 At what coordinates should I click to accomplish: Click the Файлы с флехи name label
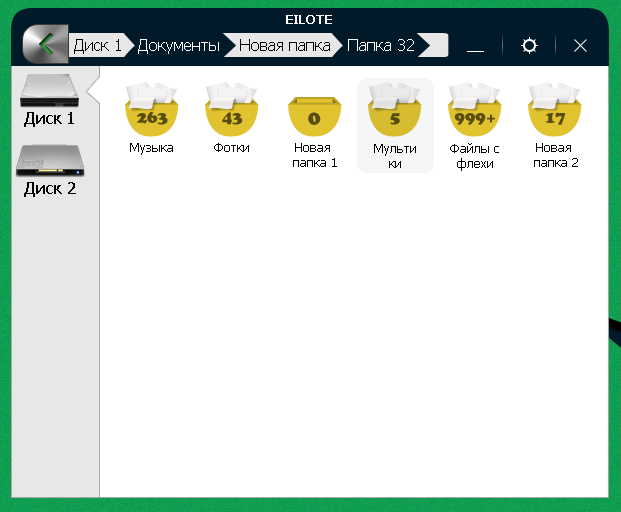(x=474, y=155)
